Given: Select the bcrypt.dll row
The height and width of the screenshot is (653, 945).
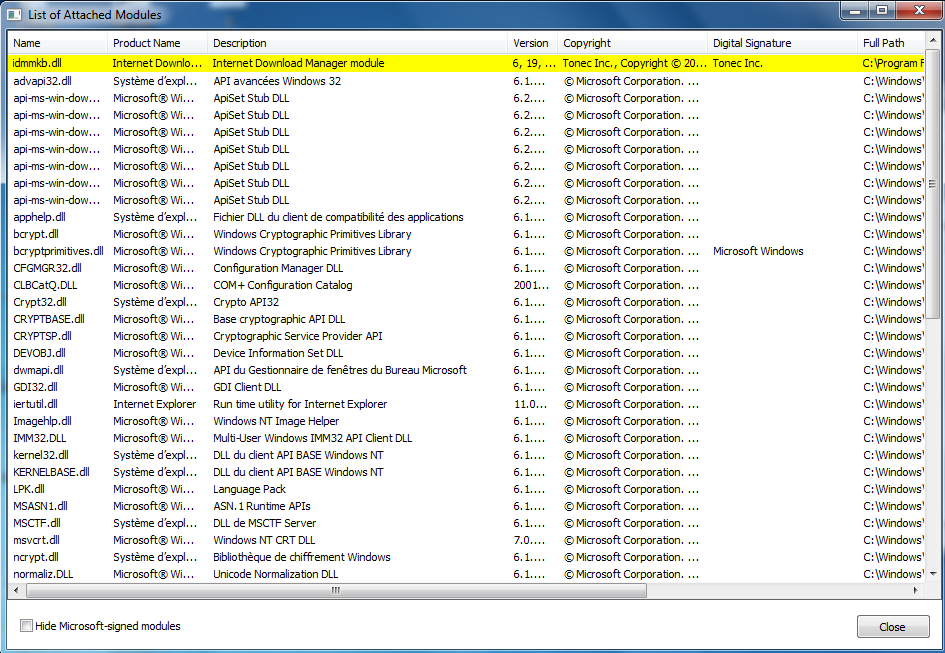Looking at the screenshot, I should (466, 234).
